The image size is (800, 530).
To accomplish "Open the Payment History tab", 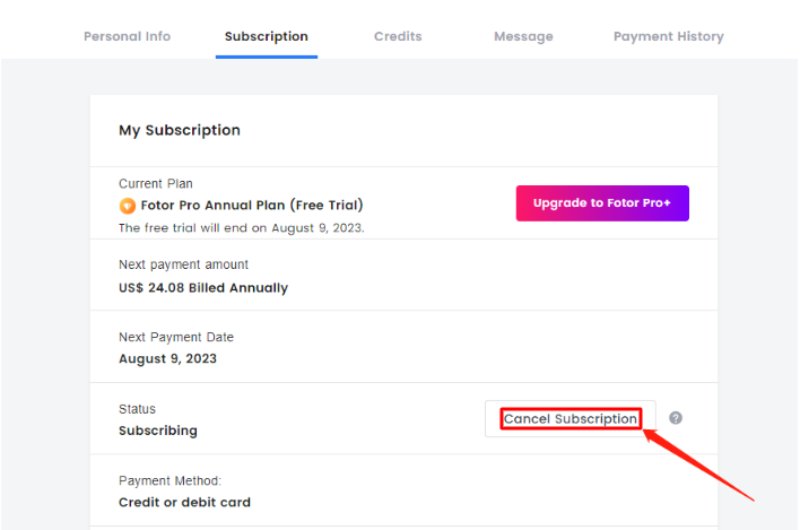I will (668, 36).
